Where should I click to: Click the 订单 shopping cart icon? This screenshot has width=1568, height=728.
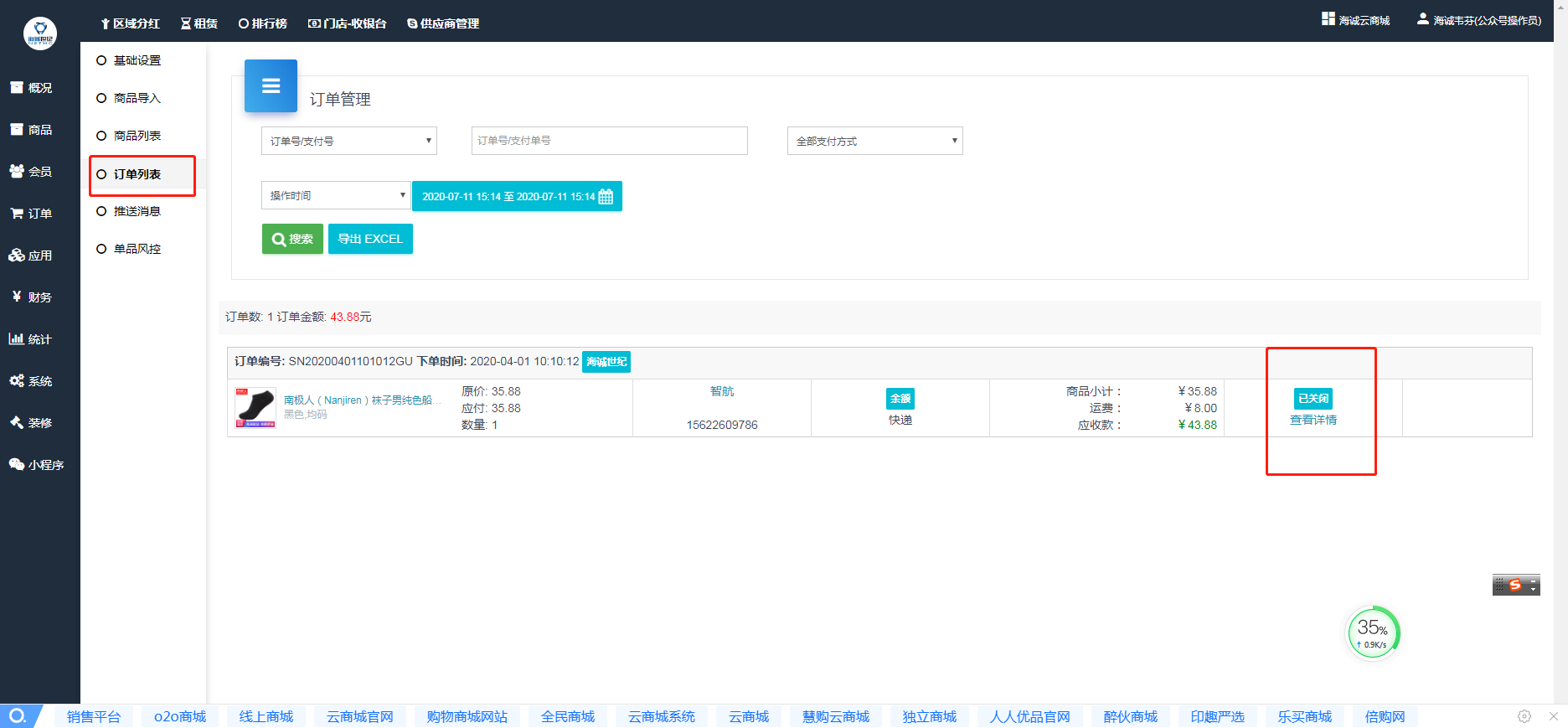[x=17, y=214]
